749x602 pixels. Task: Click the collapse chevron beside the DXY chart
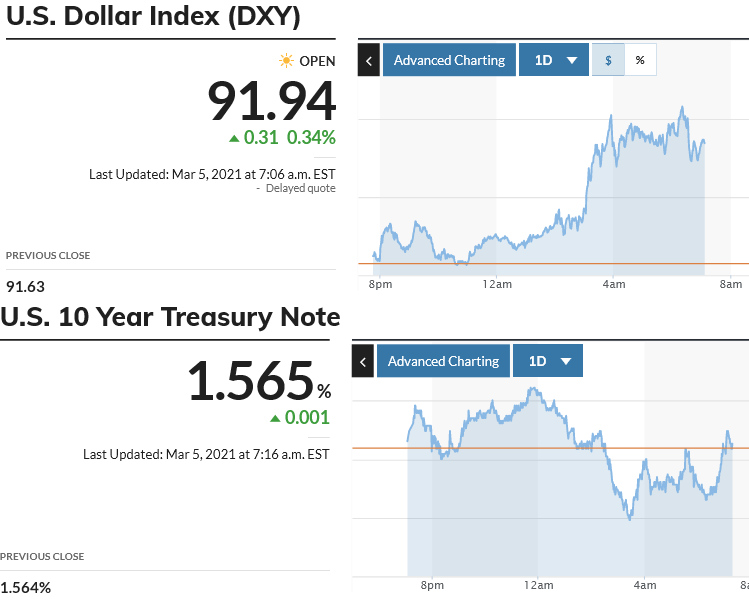pyautogui.click(x=369, y=60)
